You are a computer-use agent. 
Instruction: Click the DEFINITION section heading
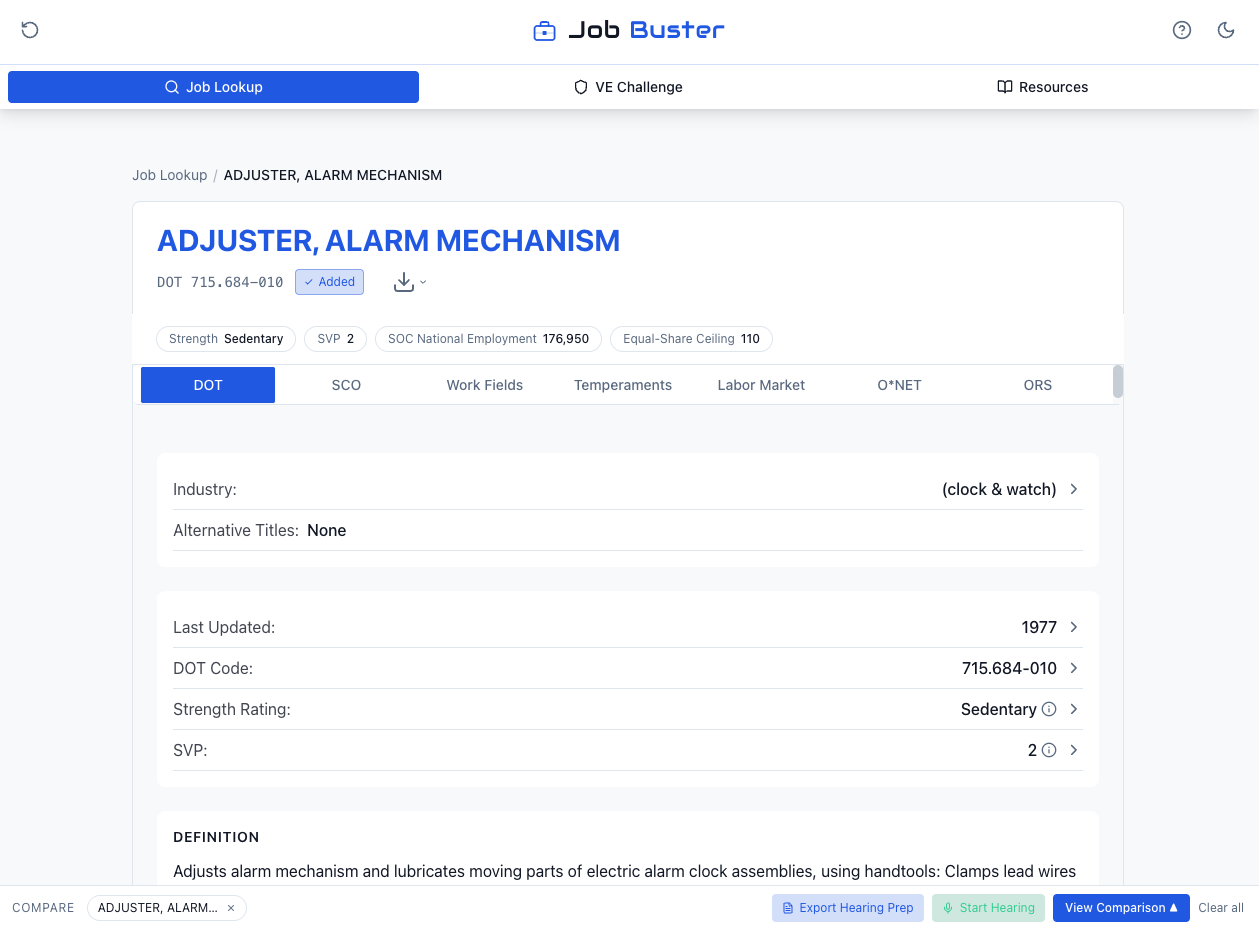pos(216,837)
